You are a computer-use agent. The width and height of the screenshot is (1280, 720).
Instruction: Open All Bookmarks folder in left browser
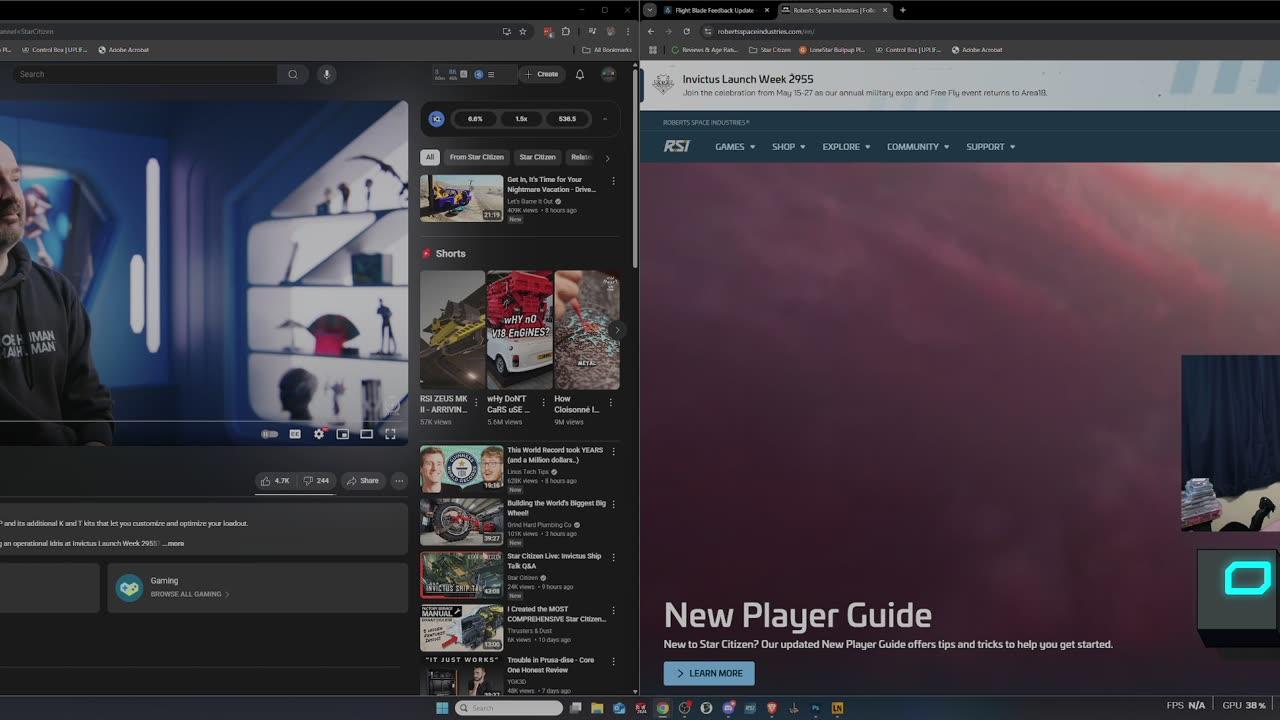tap(607, 49)
